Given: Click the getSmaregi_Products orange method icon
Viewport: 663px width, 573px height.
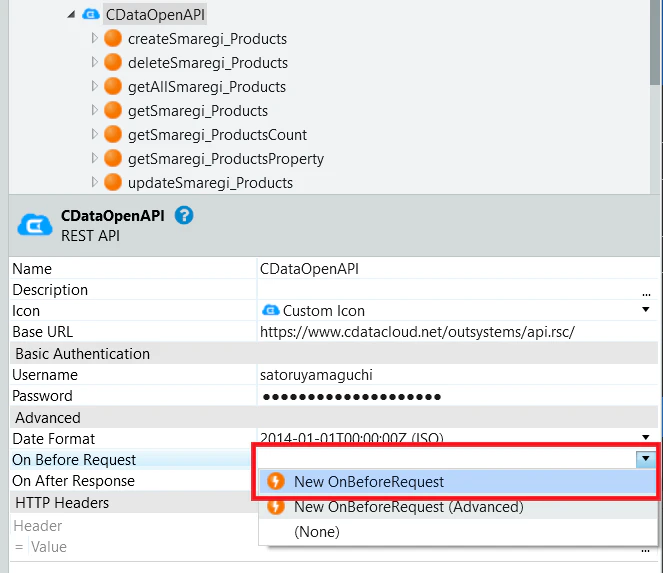Looking at the screenshot, I should [113, 110].
